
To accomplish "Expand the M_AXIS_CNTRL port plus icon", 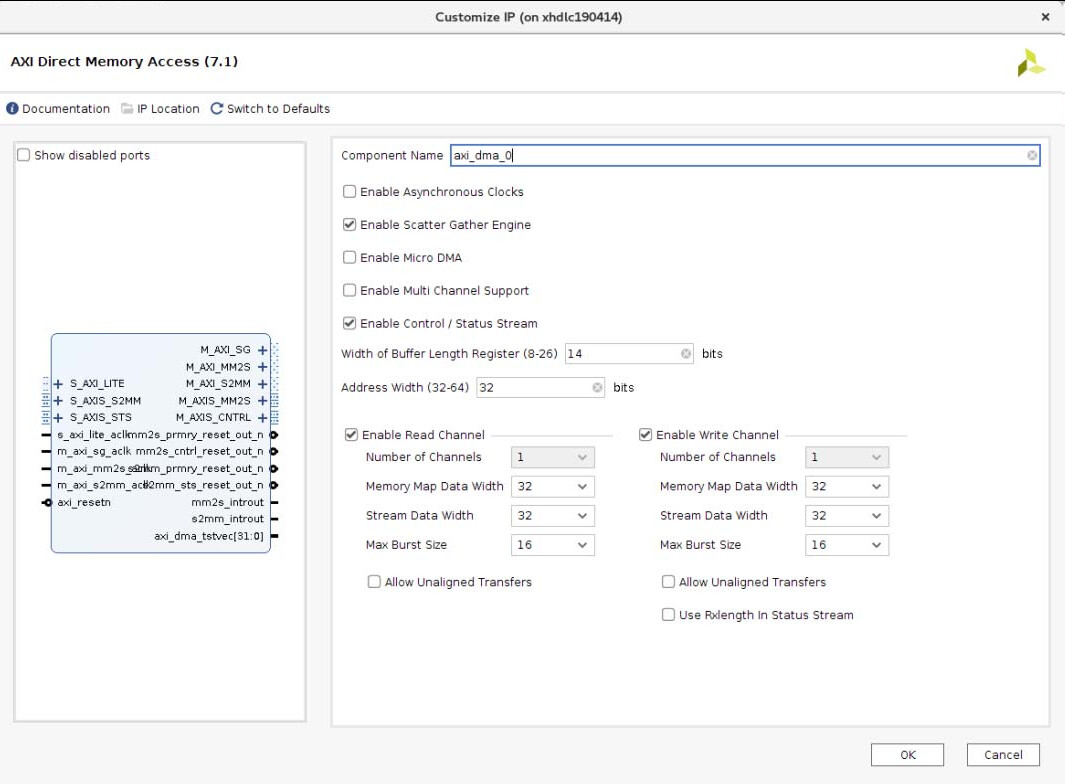I will [262, 417].
